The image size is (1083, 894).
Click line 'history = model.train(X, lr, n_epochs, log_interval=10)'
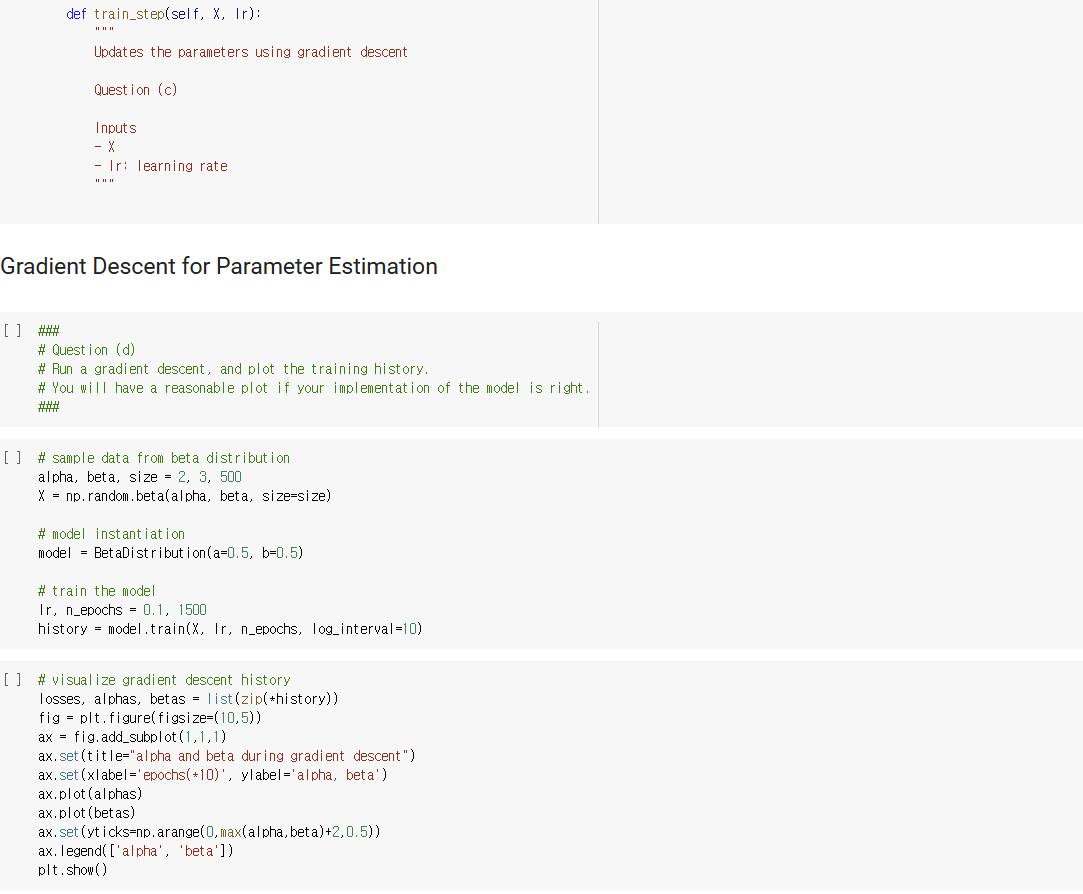coord(230,629)
